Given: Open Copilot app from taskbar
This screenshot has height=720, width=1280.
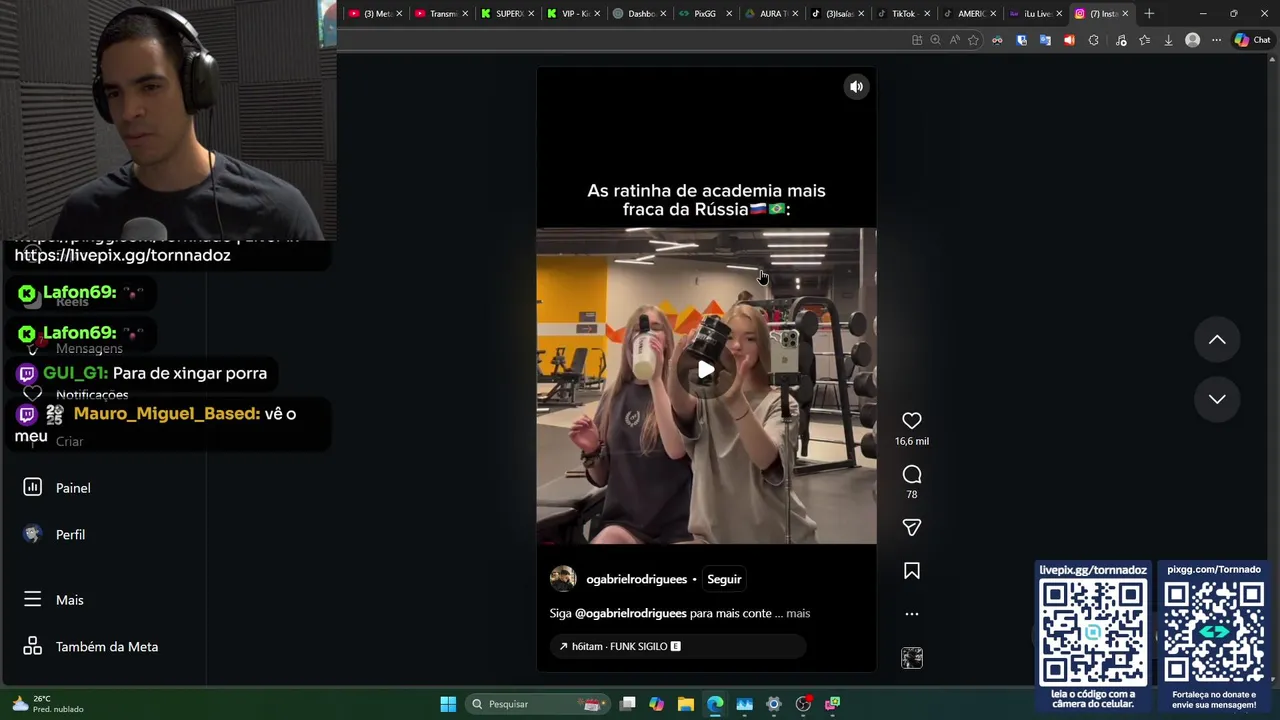Looking at the screenshot, I should click(656, 704).
